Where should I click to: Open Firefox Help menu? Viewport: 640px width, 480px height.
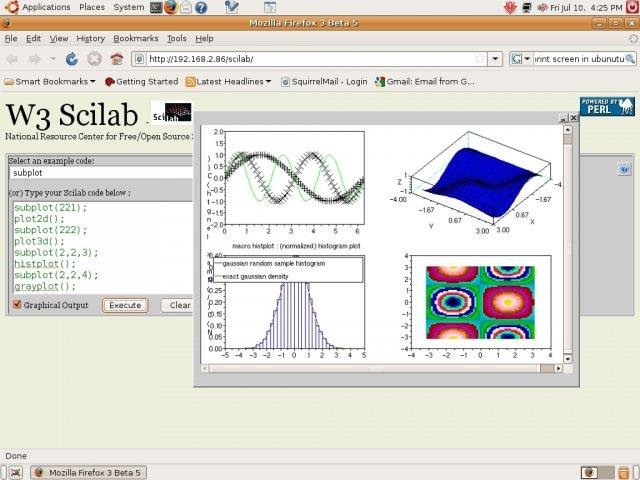tap(204, 38)
